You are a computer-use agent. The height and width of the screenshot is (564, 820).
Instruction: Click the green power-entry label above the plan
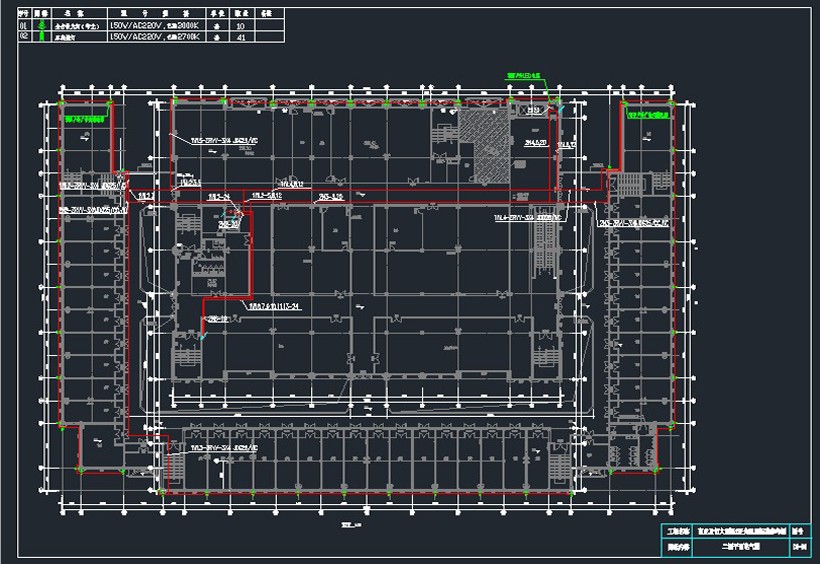pyautogui.click(x=524, y=74)
